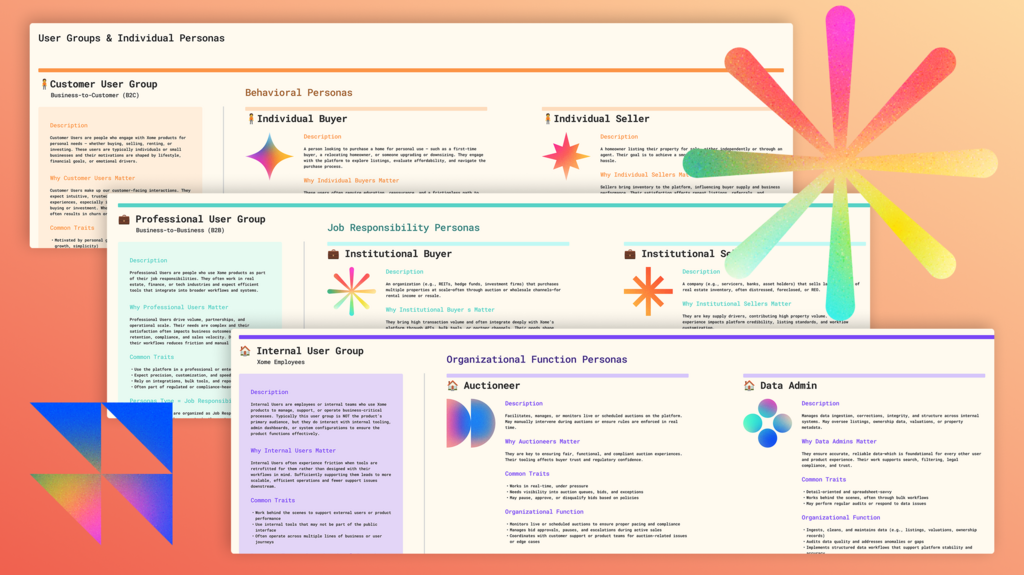Click the red-orange star Individual Seller icon

[x=566, y=156]
